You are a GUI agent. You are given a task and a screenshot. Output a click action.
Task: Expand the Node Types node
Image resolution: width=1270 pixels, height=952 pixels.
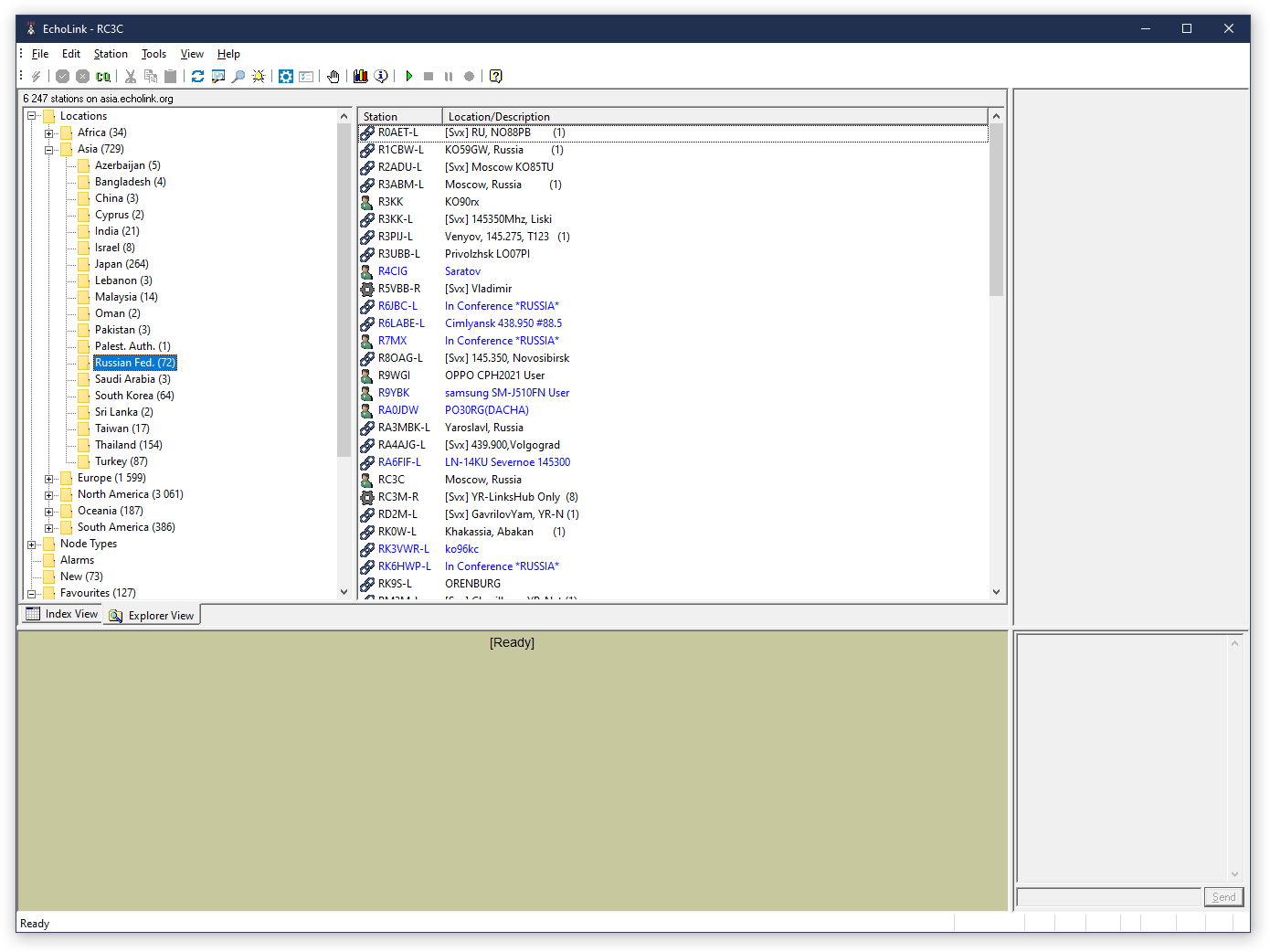[x=32, y=545]
